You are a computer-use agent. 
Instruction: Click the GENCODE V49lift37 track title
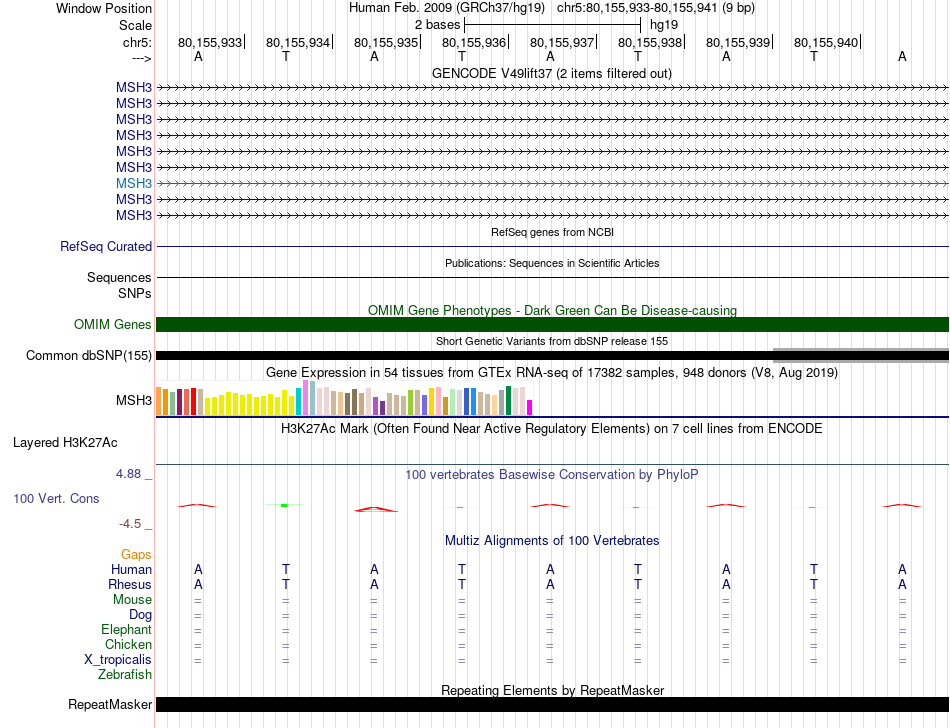click(551, 73)
